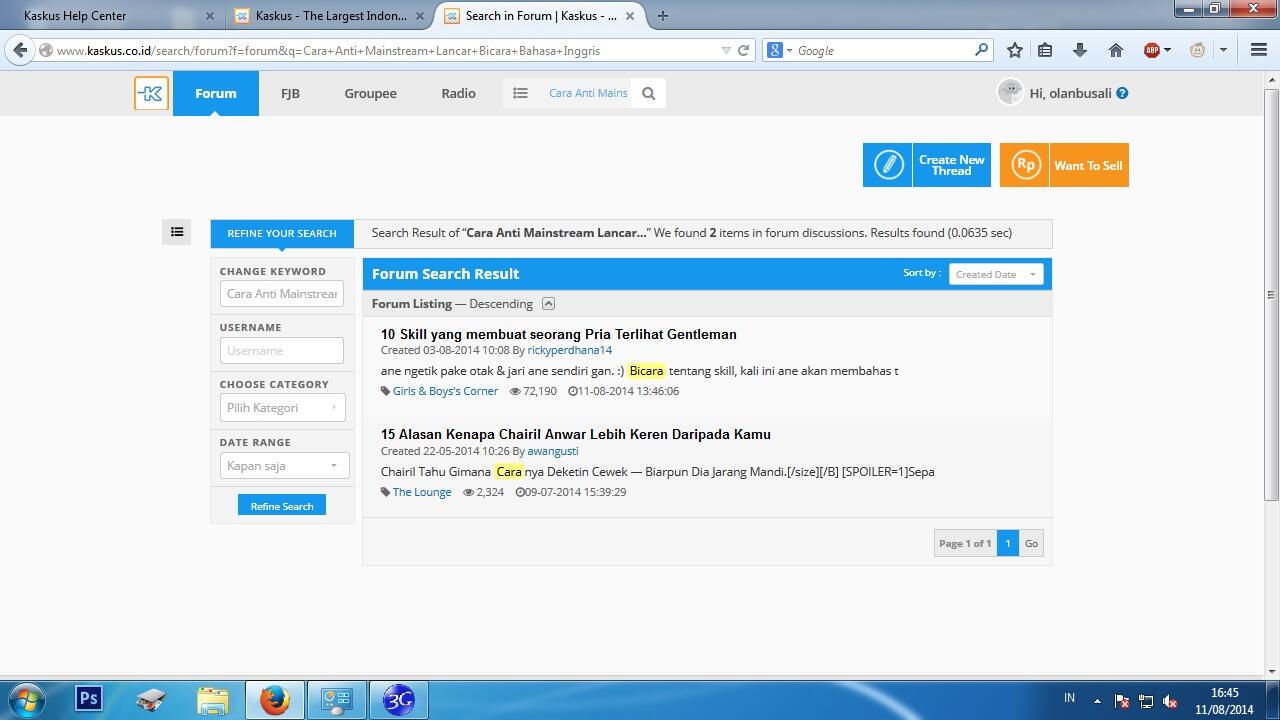Viewport: 1280px width, 720px height.
Task: Click the Google search magnifier in browser search box
Action: click(982, 50)
